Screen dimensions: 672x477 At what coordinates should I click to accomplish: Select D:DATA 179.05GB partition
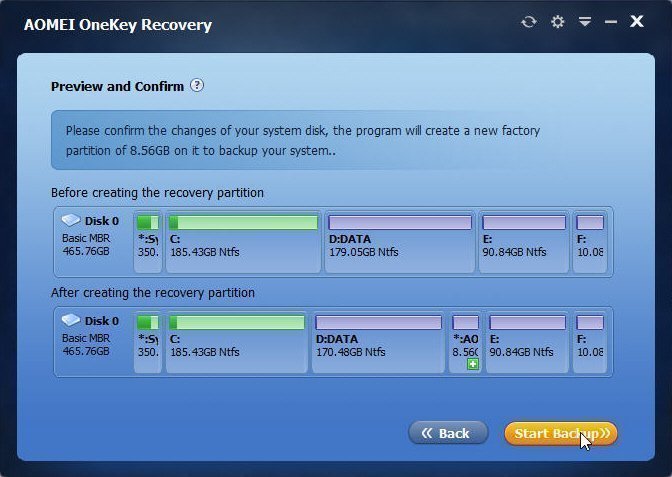coord(400,242)
